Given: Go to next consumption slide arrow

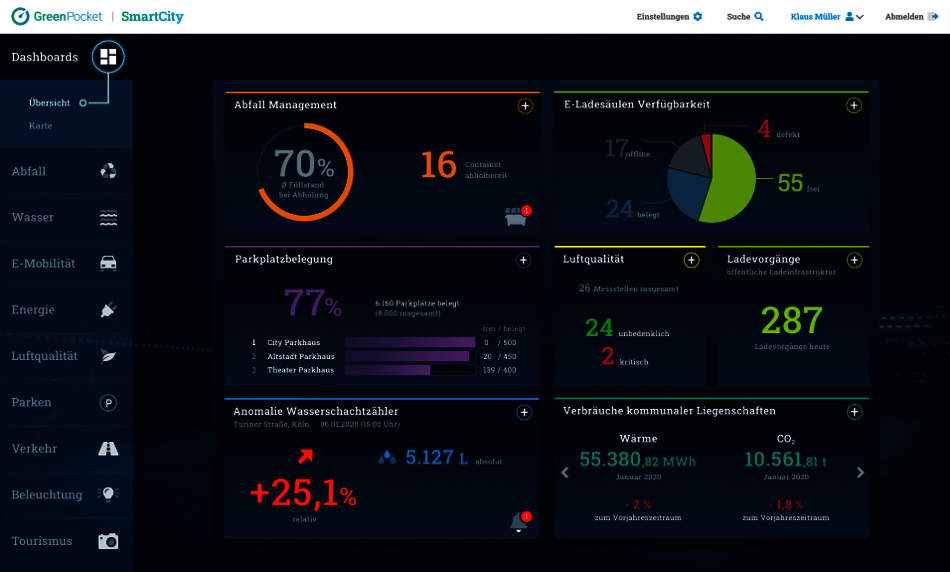Looking at the screenshot, I should (x=860, y=472).
